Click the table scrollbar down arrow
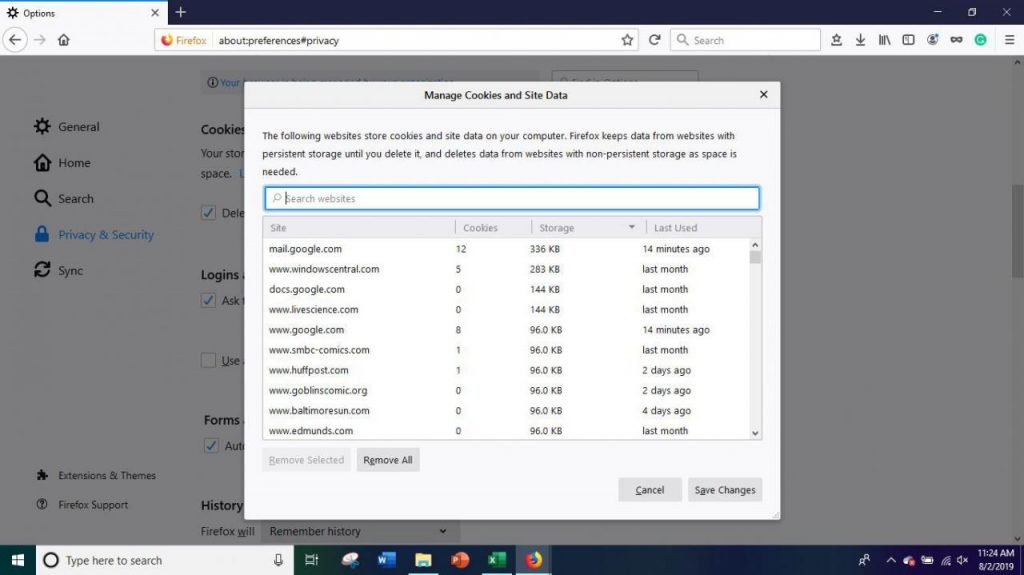1024x575 pixels. click(755, 433)
